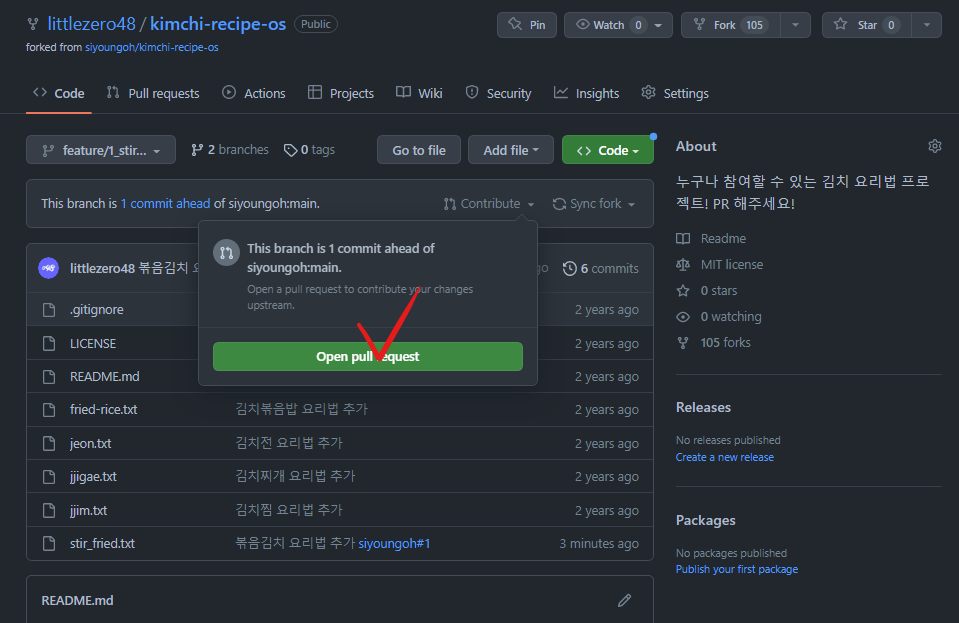Open the README.md file in list

105,377
